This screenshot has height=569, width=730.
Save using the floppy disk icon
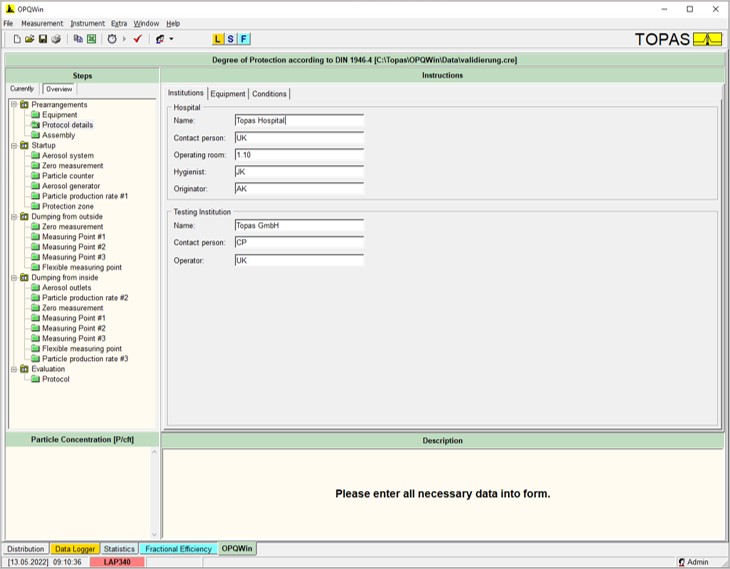43,39
